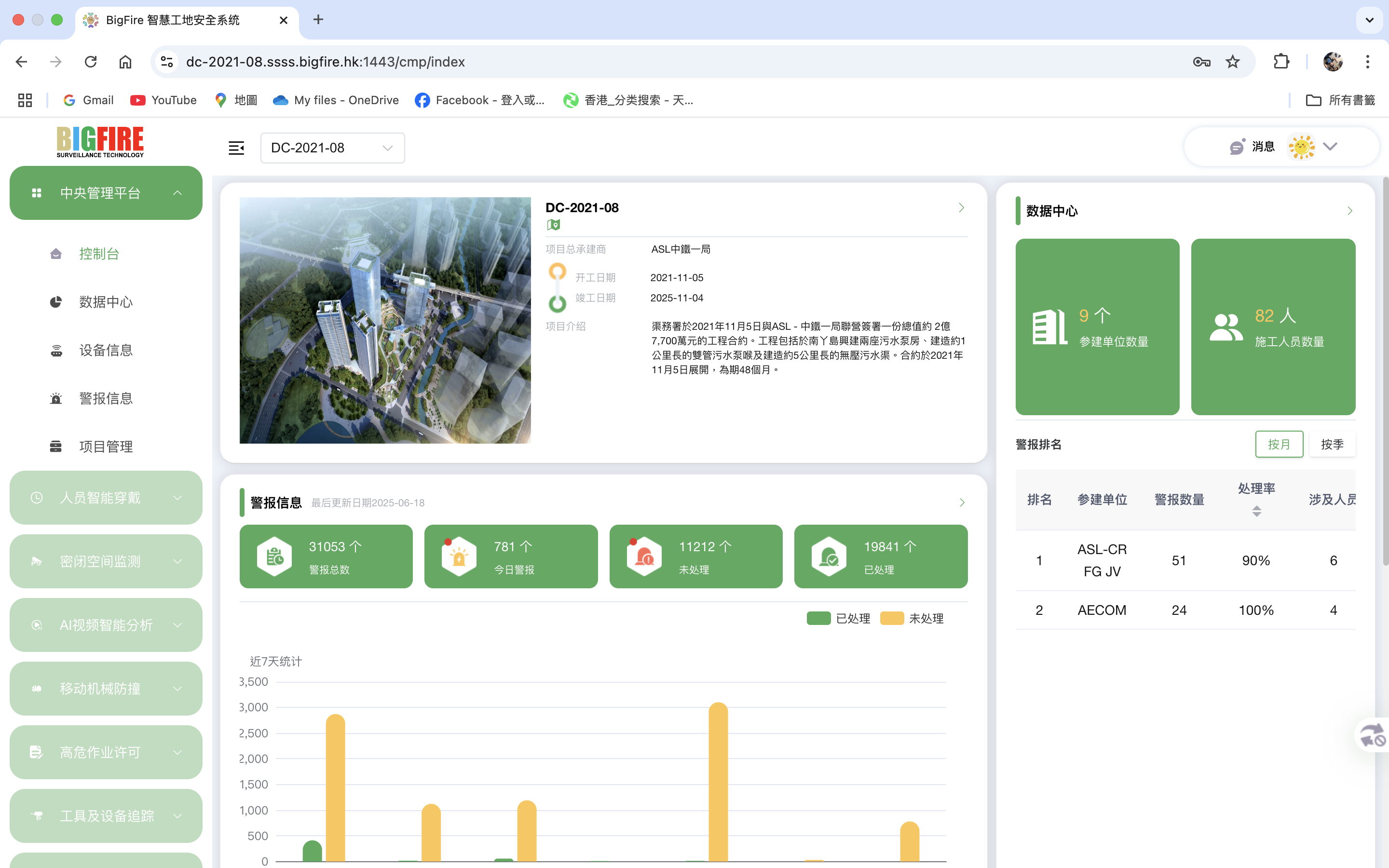Click the 数据中心 pie chart sidebar icon
The width and height of the screenshot is (1389, 868).
tap(55, 302)
